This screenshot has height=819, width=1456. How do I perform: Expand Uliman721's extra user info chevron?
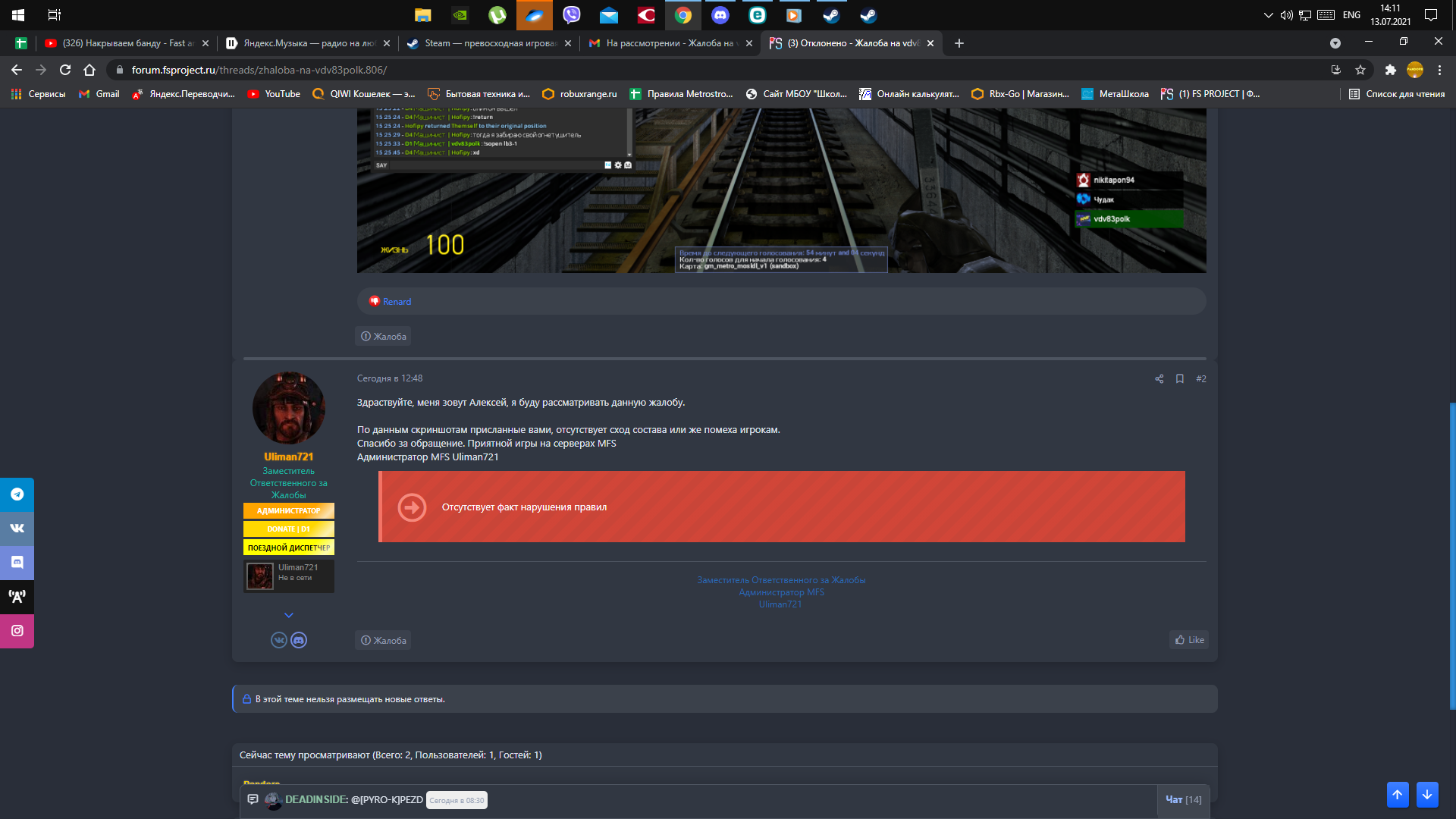click(x=289, y=615)
